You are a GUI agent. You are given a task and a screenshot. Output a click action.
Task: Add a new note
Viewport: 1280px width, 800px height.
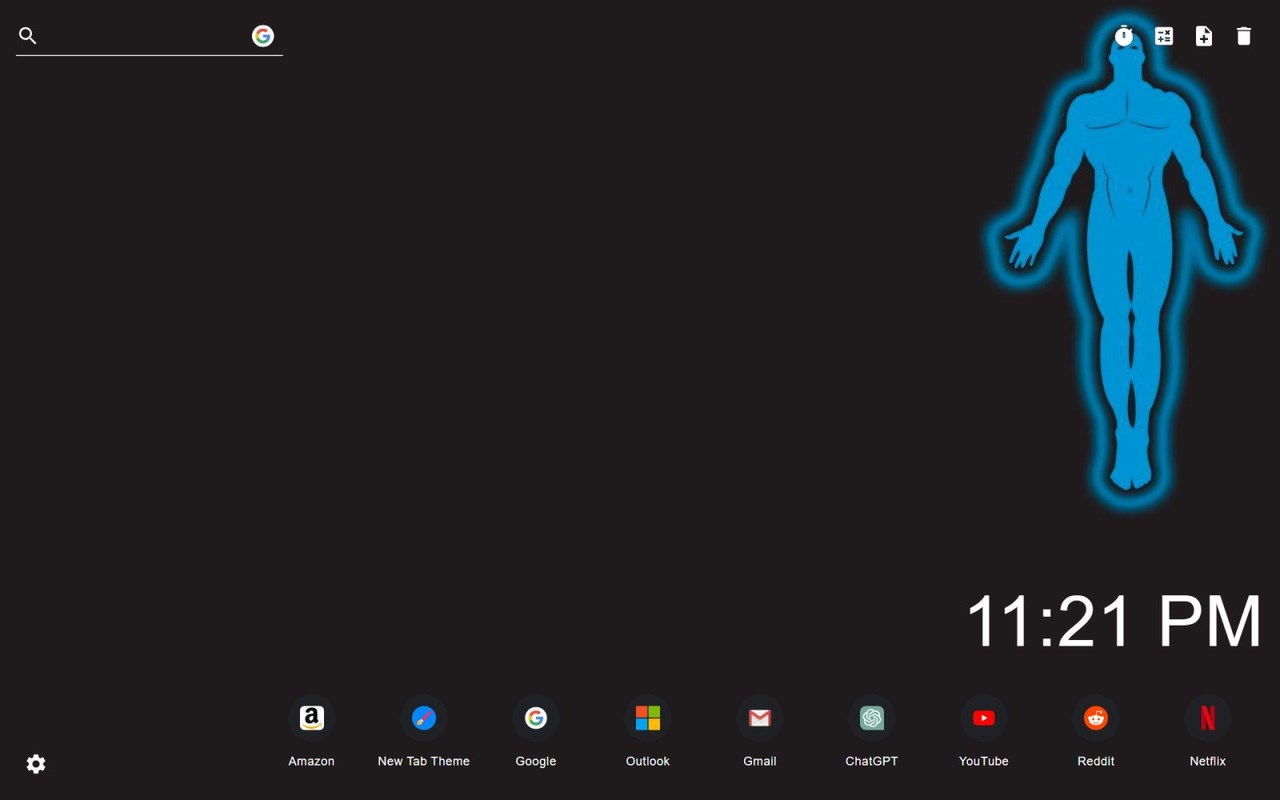click(1204, 36)
